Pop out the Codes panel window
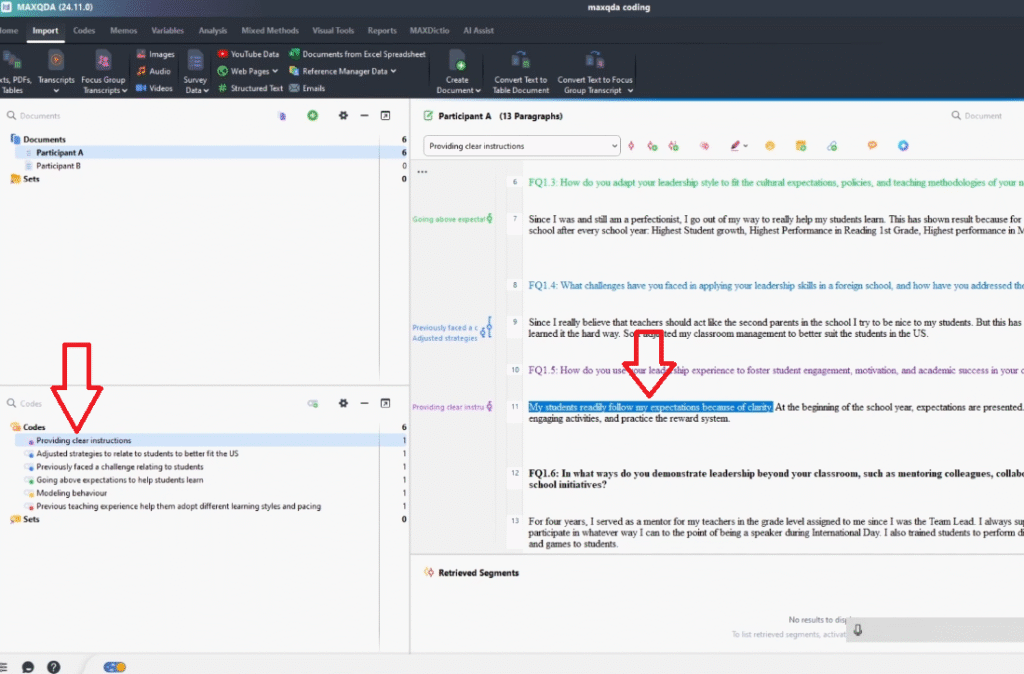Image resolution: width=1024 pixels, height=674 pixels. point(385,403)
